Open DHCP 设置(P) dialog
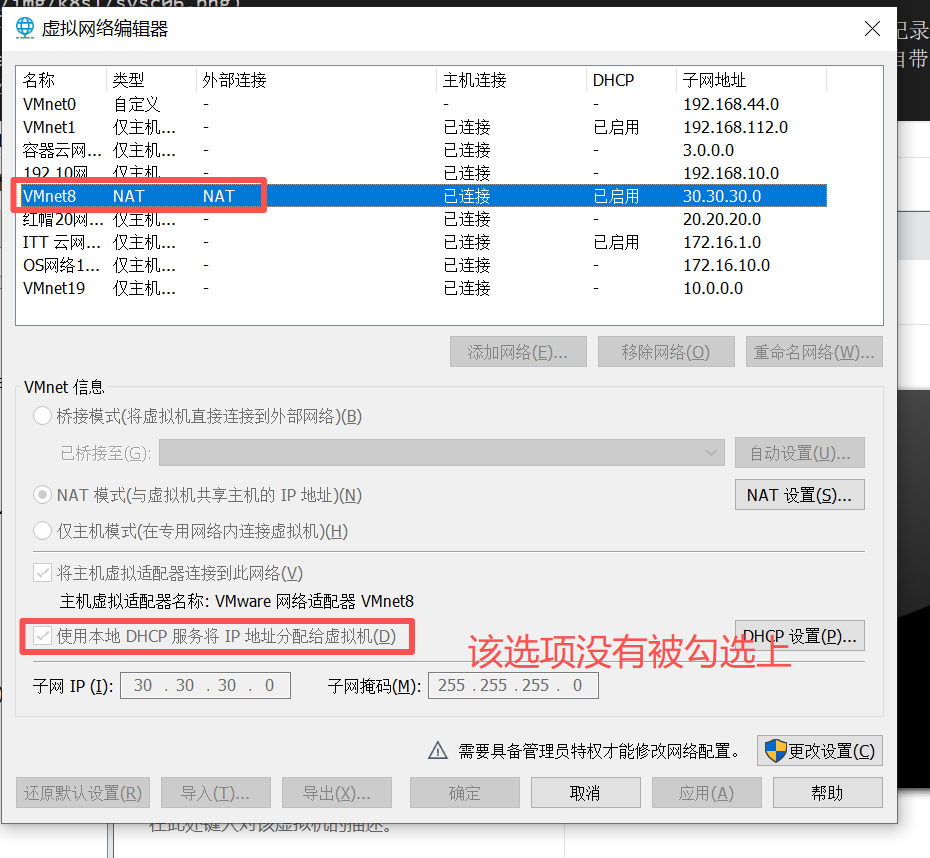This screenshot has width=930, height=858. pyautogui.click(x=800, y=636)
